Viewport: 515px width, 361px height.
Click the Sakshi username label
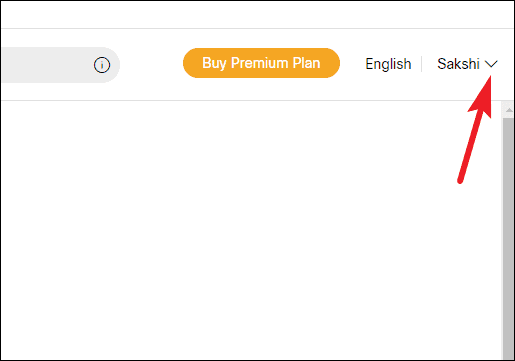pos(458,64)
